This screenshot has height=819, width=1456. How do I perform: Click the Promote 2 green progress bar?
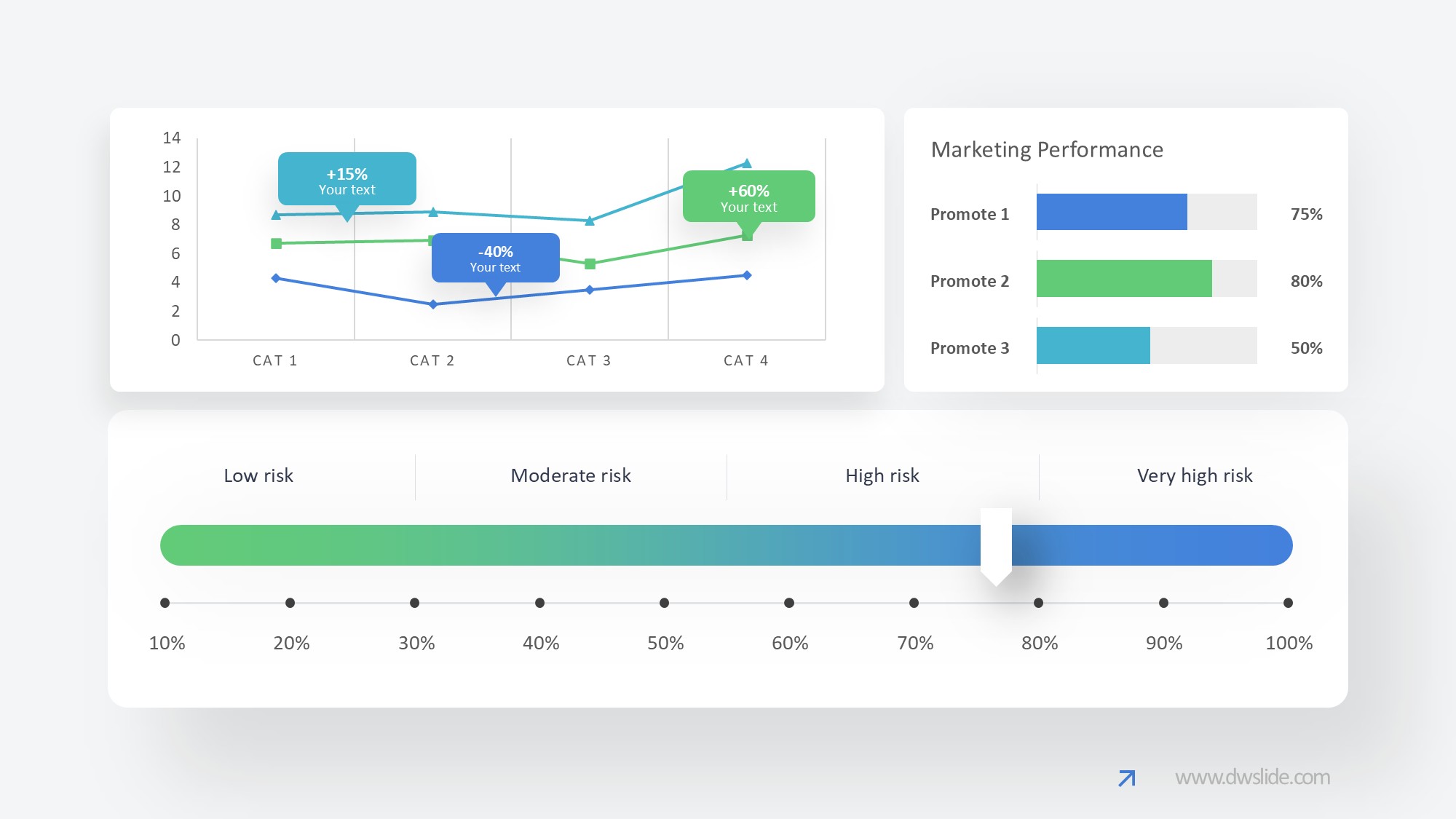pyautogui.click(x=1123, y=279)
